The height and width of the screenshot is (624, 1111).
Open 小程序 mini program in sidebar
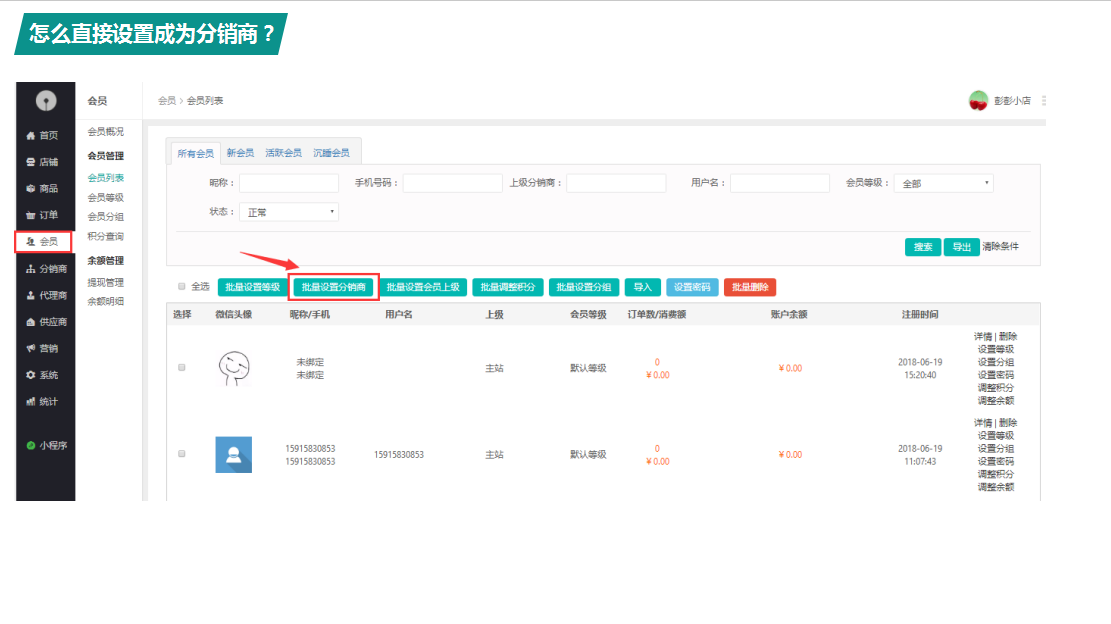(x=46, y=446)
